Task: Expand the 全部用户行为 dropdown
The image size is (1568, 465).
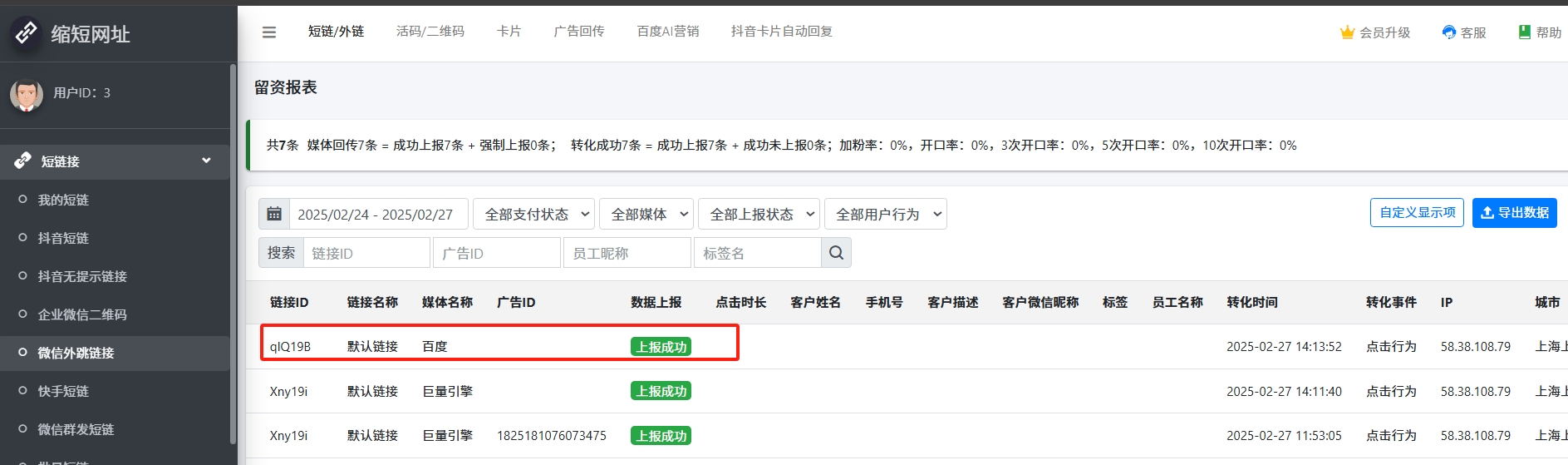Action: click(x=885, y=215)
